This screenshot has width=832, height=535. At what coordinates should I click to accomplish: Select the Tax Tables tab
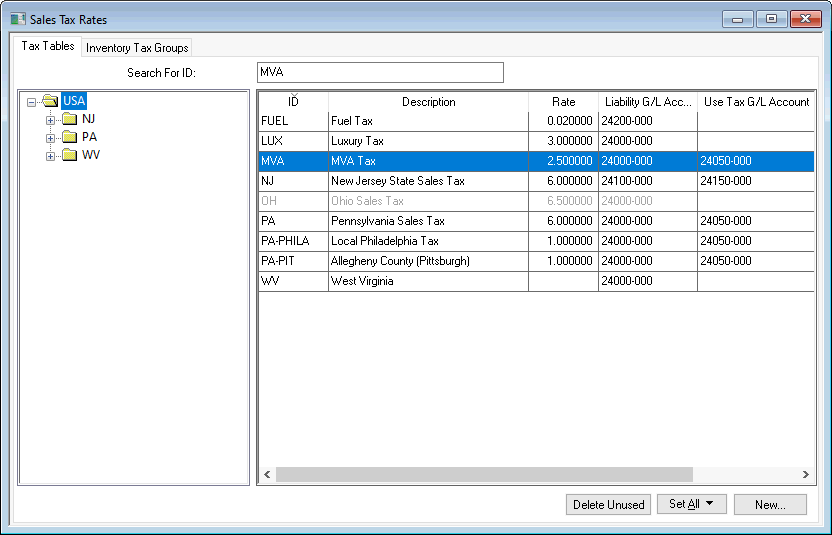48,47
